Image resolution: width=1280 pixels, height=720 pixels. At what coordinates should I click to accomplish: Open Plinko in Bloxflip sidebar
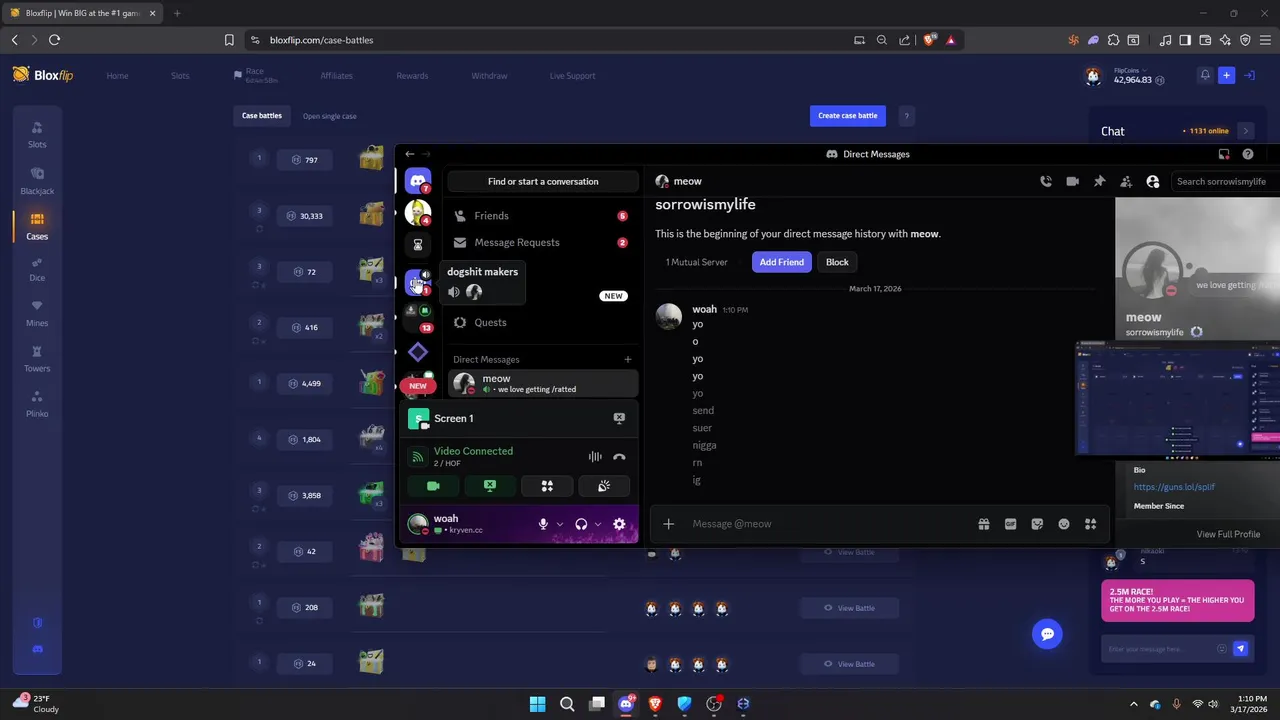coord(37,404)
